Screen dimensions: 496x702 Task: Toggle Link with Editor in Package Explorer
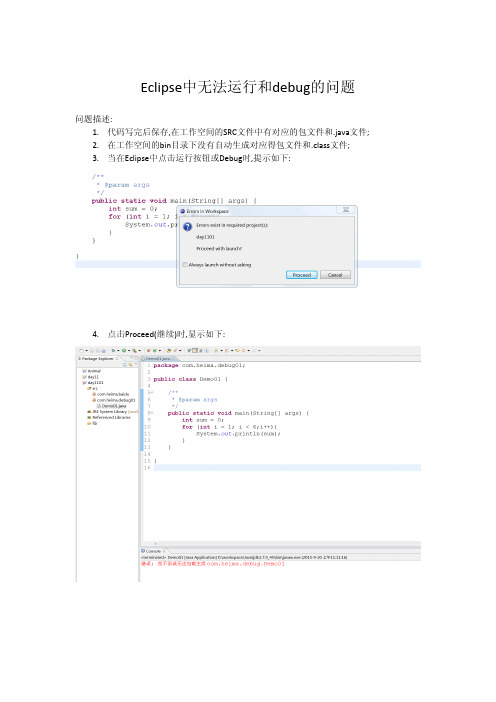click(x=130, y=365)
